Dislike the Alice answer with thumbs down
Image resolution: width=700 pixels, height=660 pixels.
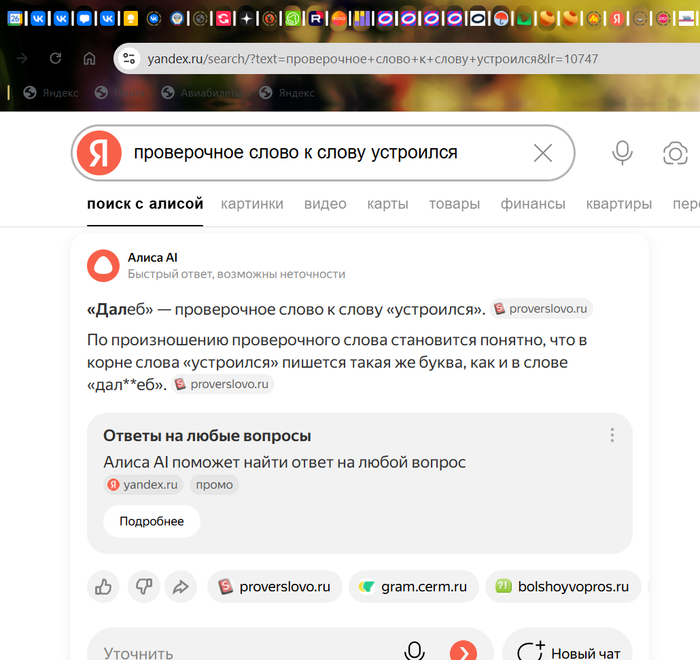pos(144,587)
